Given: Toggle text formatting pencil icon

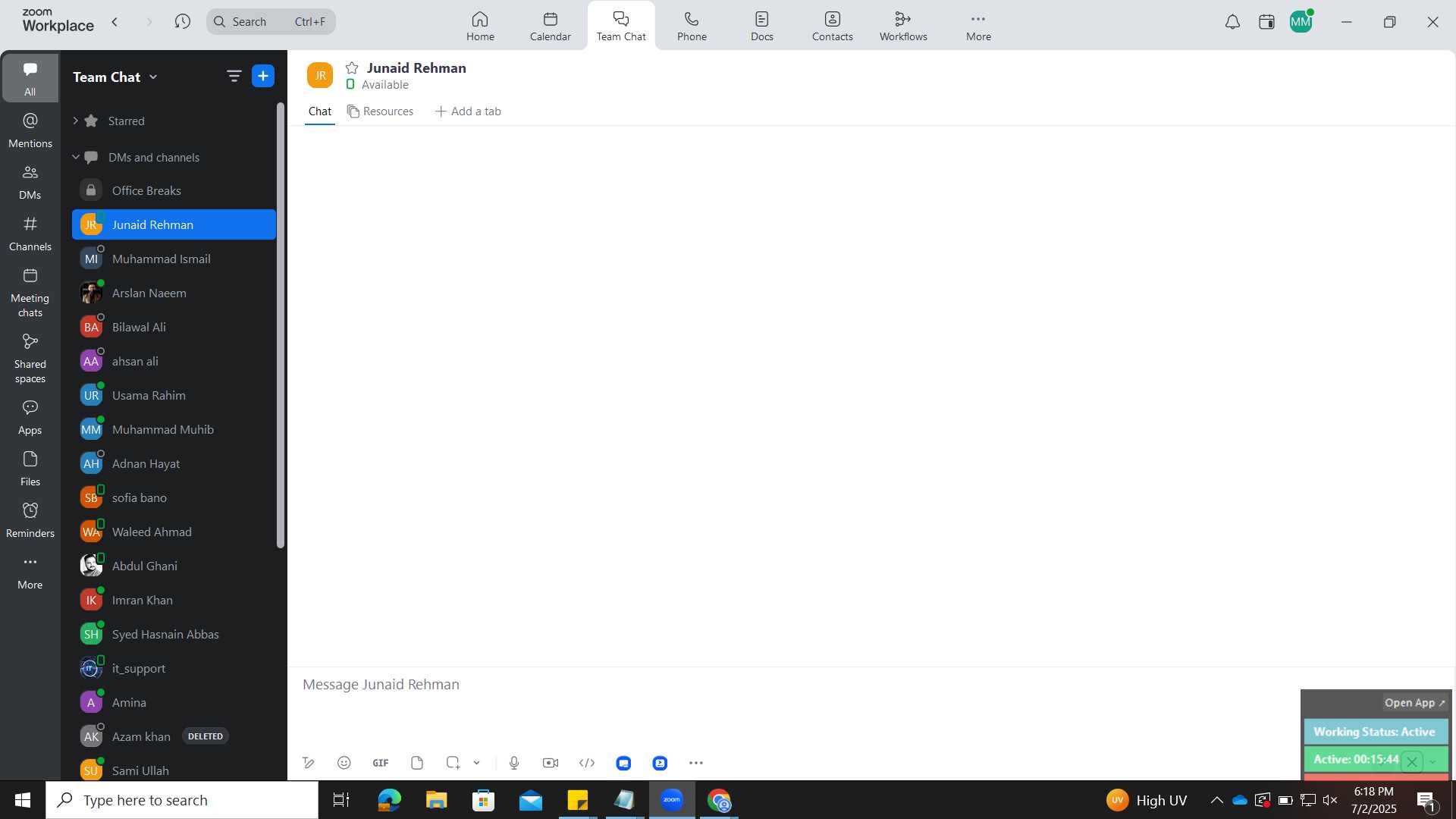Looking at the screenshot, I should pos(308,763).
